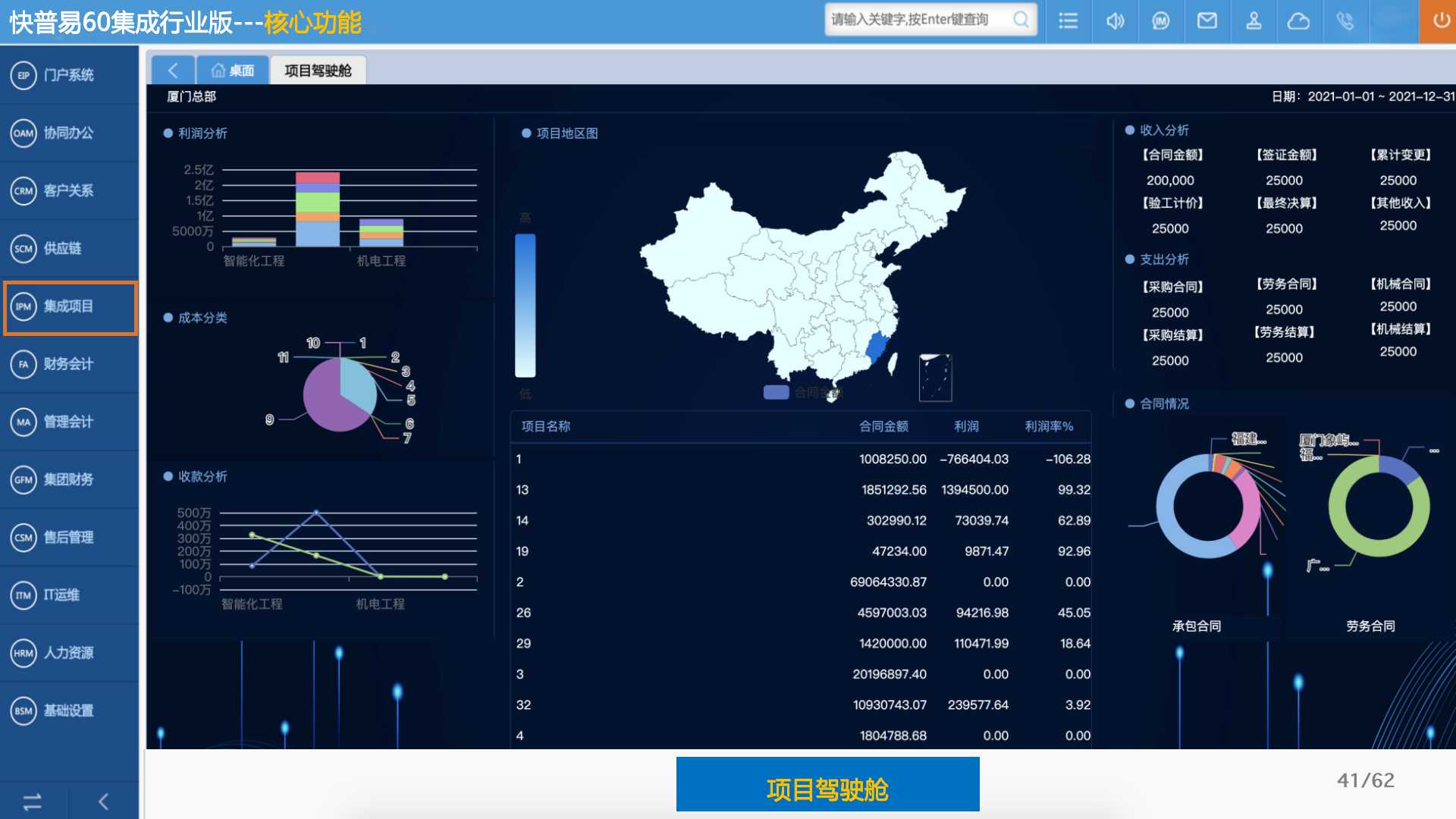Open the cloud icon in header
The width and height of the screenshot is (1456, 819).
click(x=1298, y=21)
